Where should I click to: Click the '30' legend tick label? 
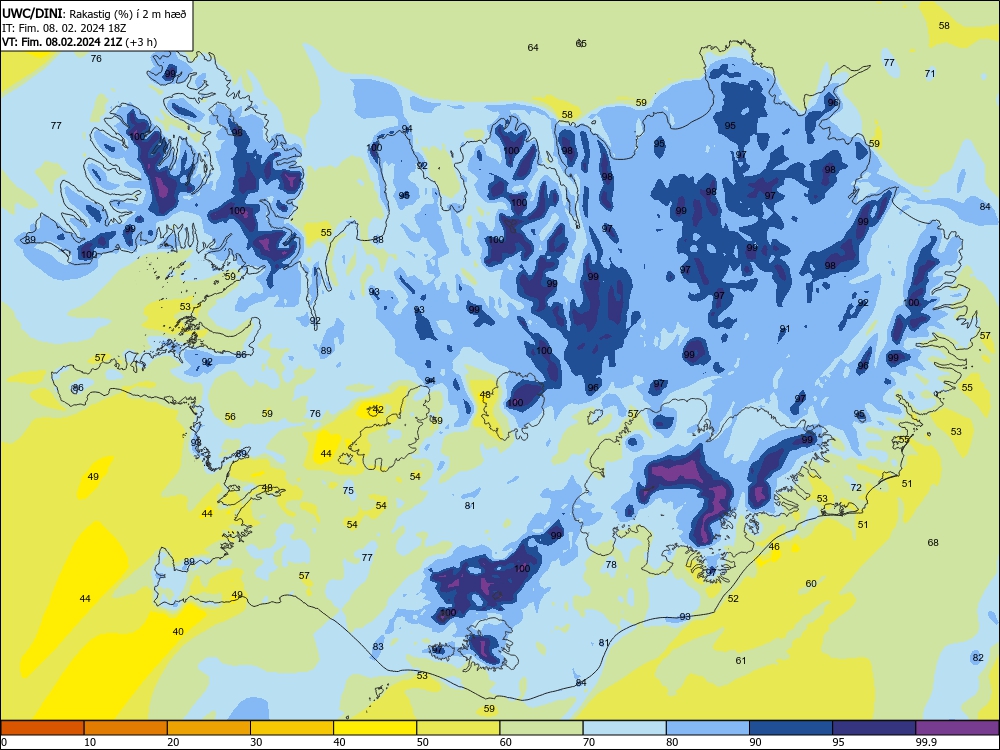click(256, 742)
